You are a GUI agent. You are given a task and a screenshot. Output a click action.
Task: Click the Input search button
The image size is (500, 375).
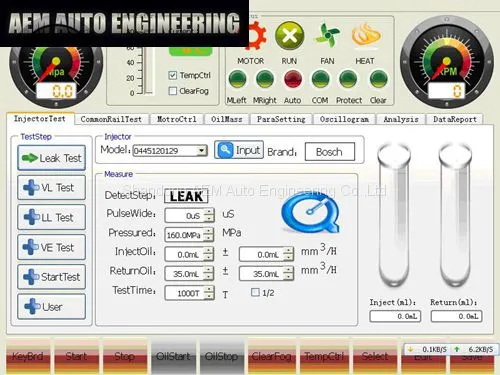click(x=239, y=150)
